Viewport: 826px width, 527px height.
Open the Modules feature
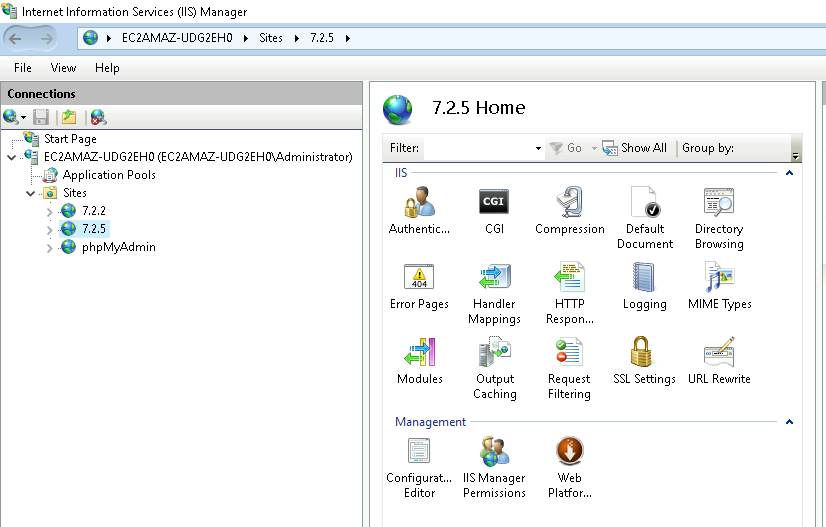[419, 360]
